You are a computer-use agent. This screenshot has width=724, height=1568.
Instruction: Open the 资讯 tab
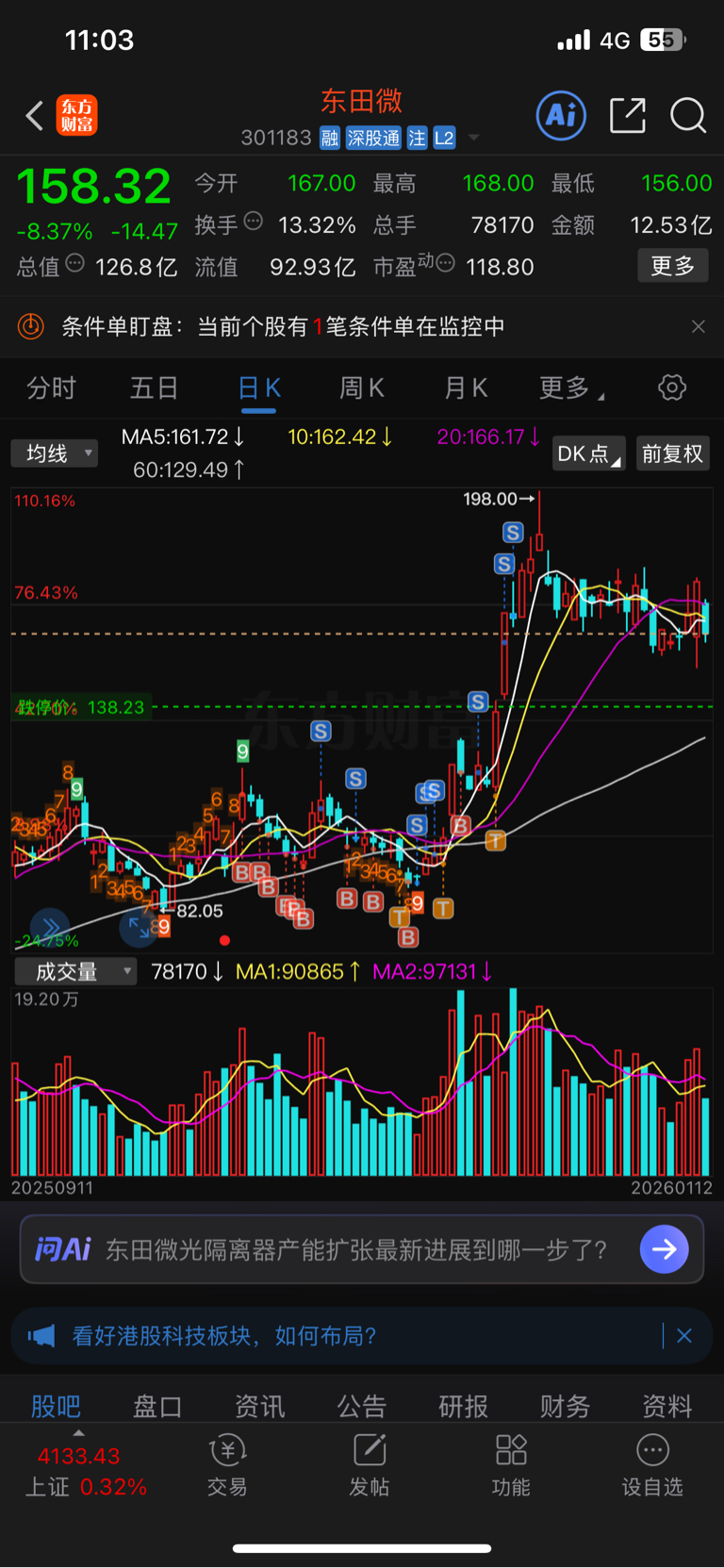(x=260, y=1406)
